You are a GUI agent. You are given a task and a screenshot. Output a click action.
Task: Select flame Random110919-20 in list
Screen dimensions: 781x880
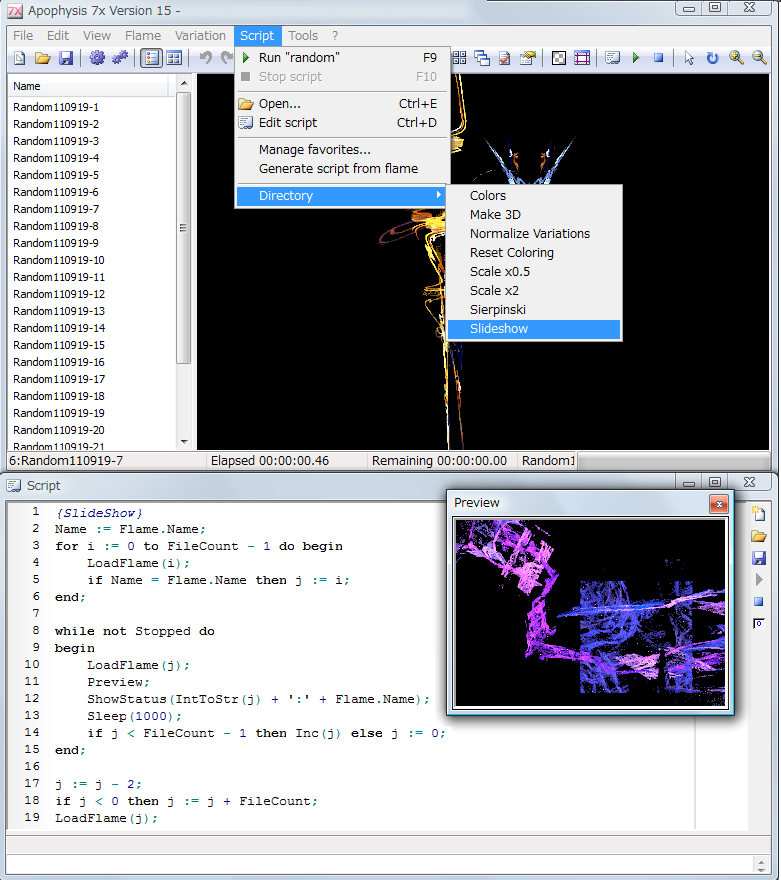tap(59, 430)
